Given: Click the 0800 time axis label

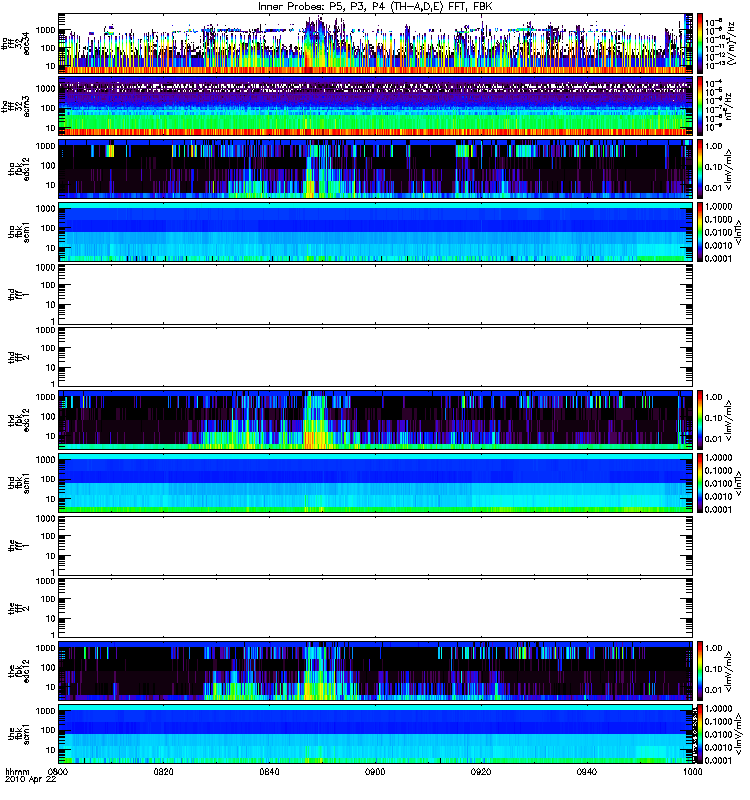Looking at the screenshot, I should point(58,772).
